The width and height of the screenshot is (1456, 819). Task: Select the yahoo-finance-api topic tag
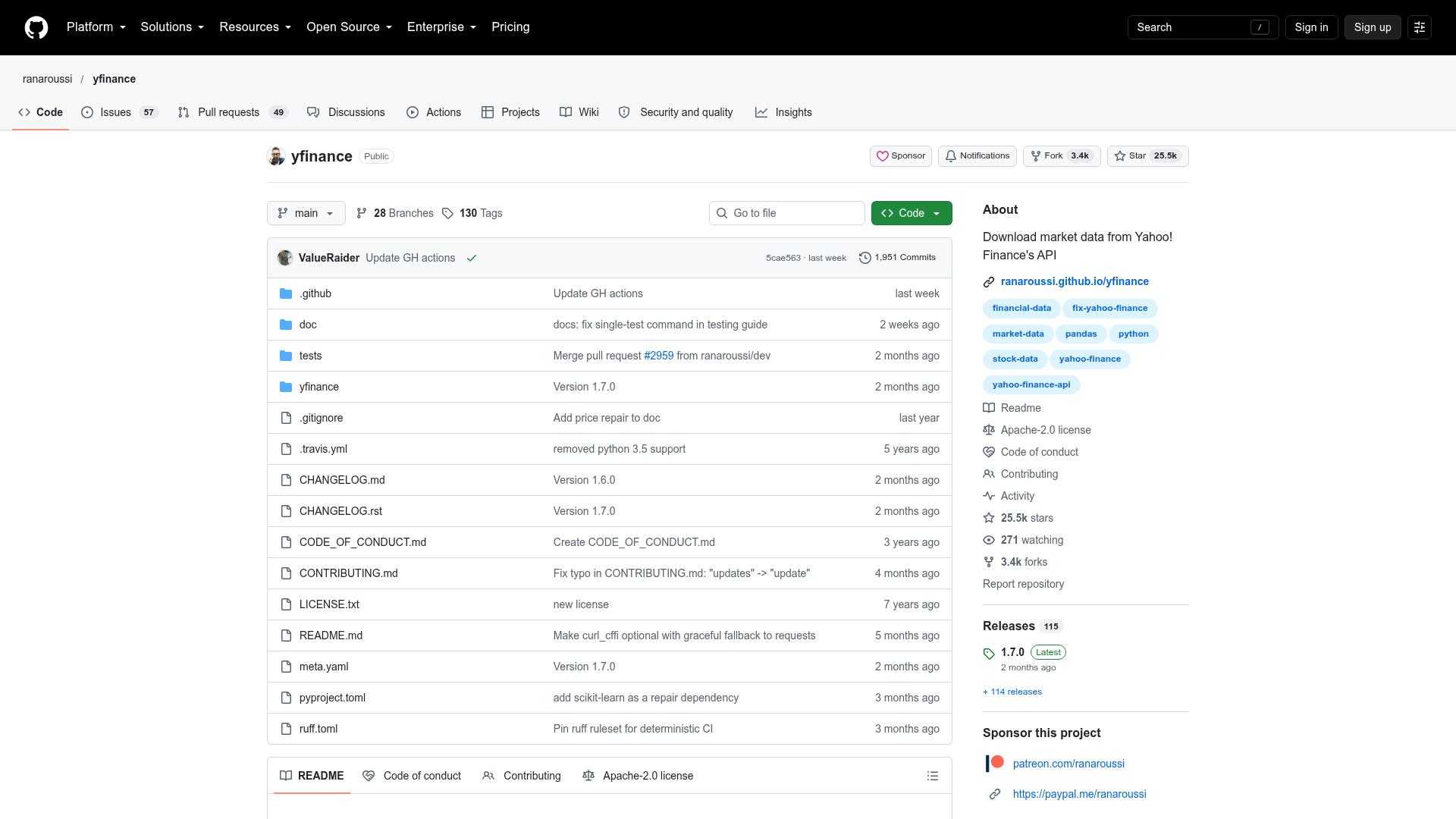click(1031, 384)
